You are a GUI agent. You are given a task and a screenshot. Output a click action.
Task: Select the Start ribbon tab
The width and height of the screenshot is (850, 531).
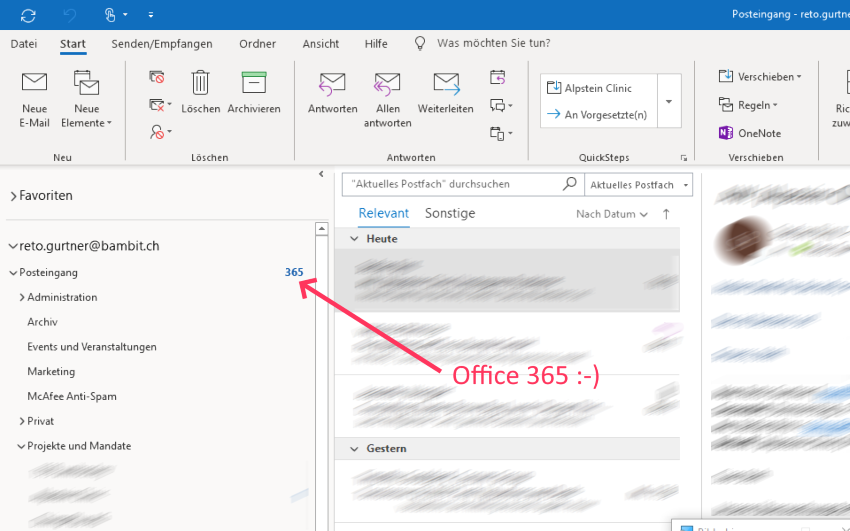[73, 44]
